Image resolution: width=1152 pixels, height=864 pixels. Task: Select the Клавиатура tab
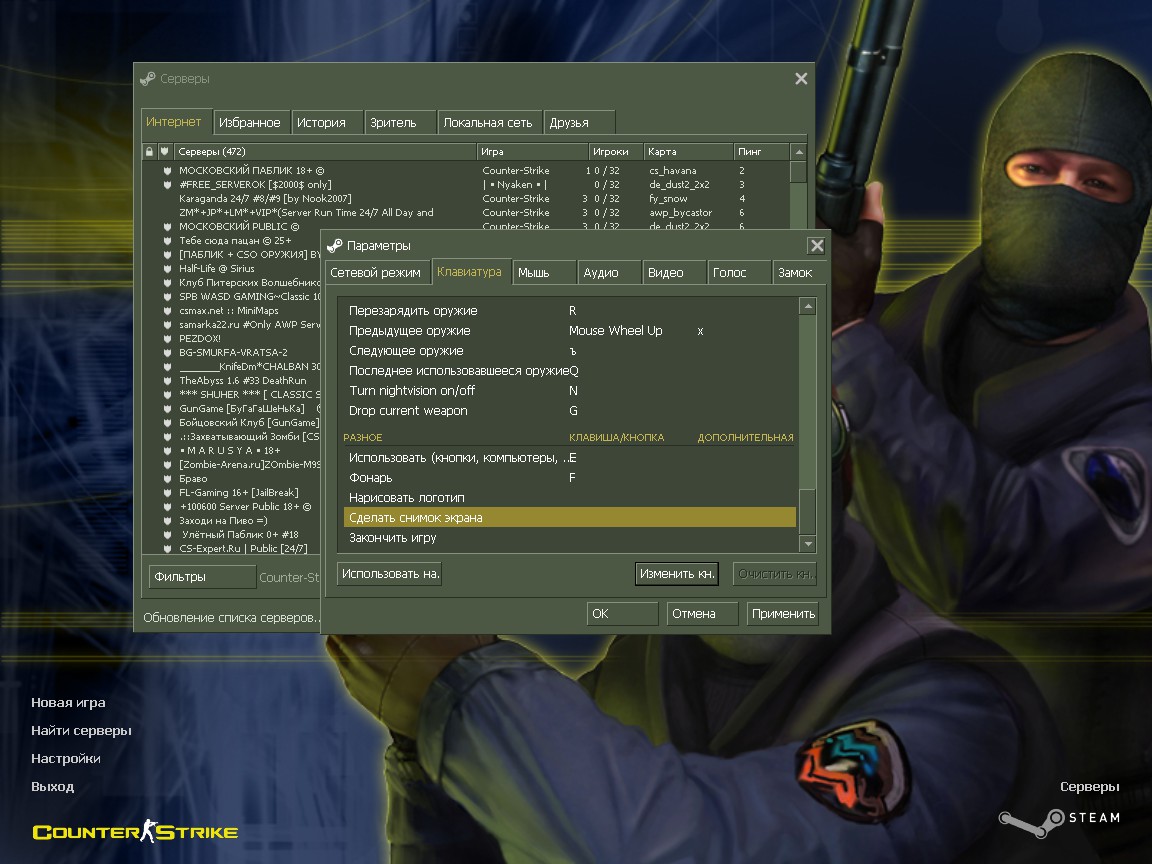471,272
